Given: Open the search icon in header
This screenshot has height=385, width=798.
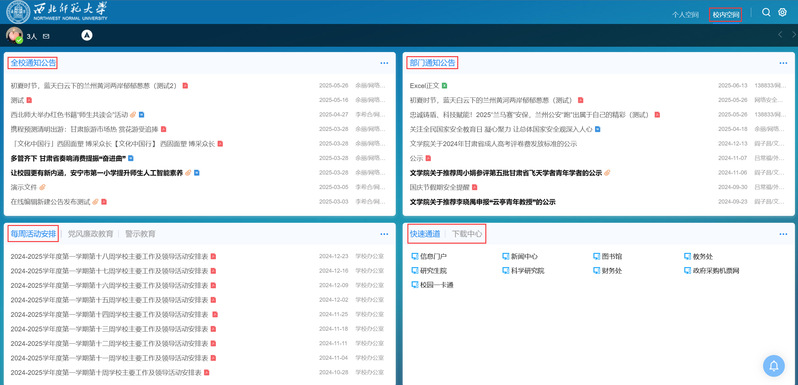Looking at the screenshot, I should click(766, 13).
